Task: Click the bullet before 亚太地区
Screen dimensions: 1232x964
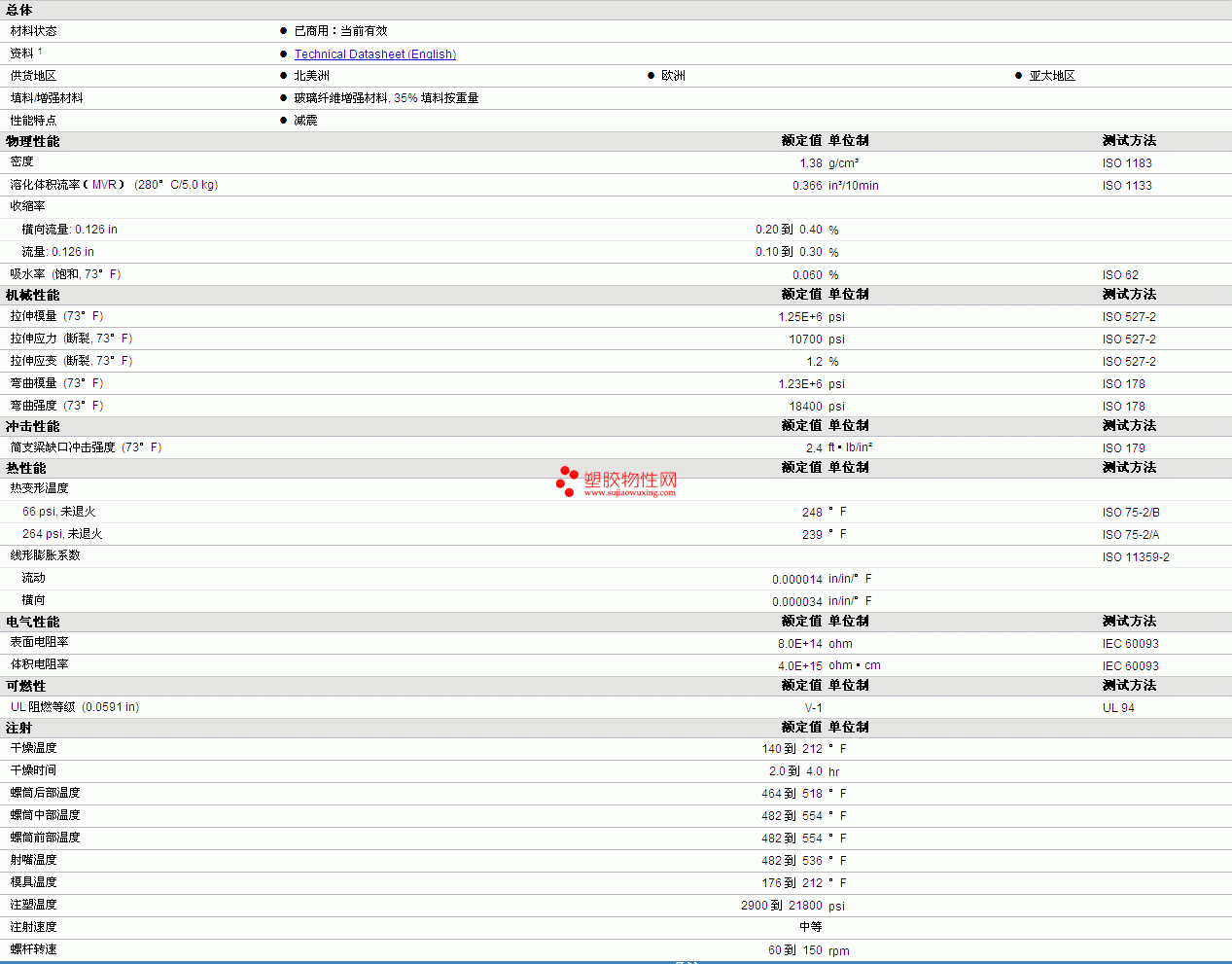Action: click(1018, 76)
